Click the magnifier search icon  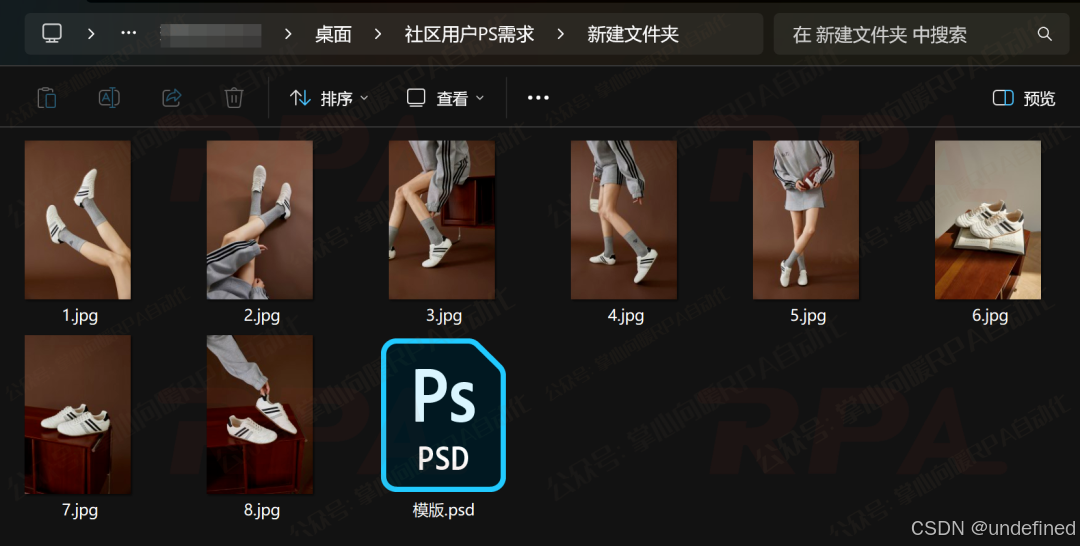pyautogui.click(x=1045, y=34)
